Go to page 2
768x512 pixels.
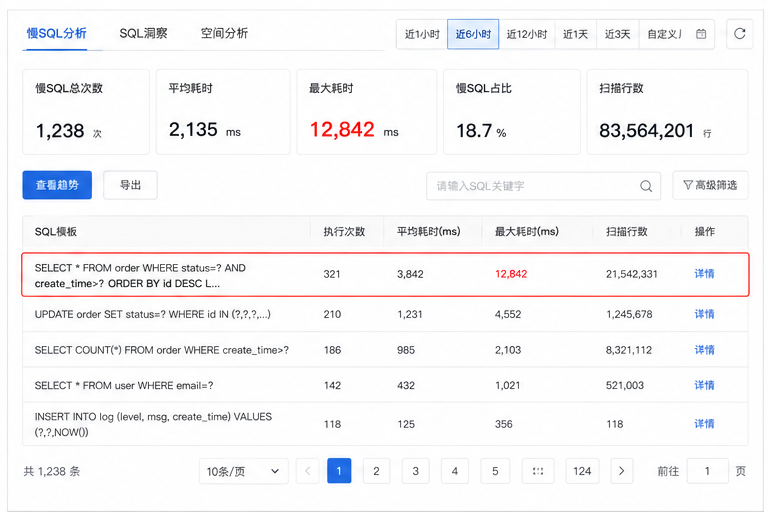click(x=376, y=471)
